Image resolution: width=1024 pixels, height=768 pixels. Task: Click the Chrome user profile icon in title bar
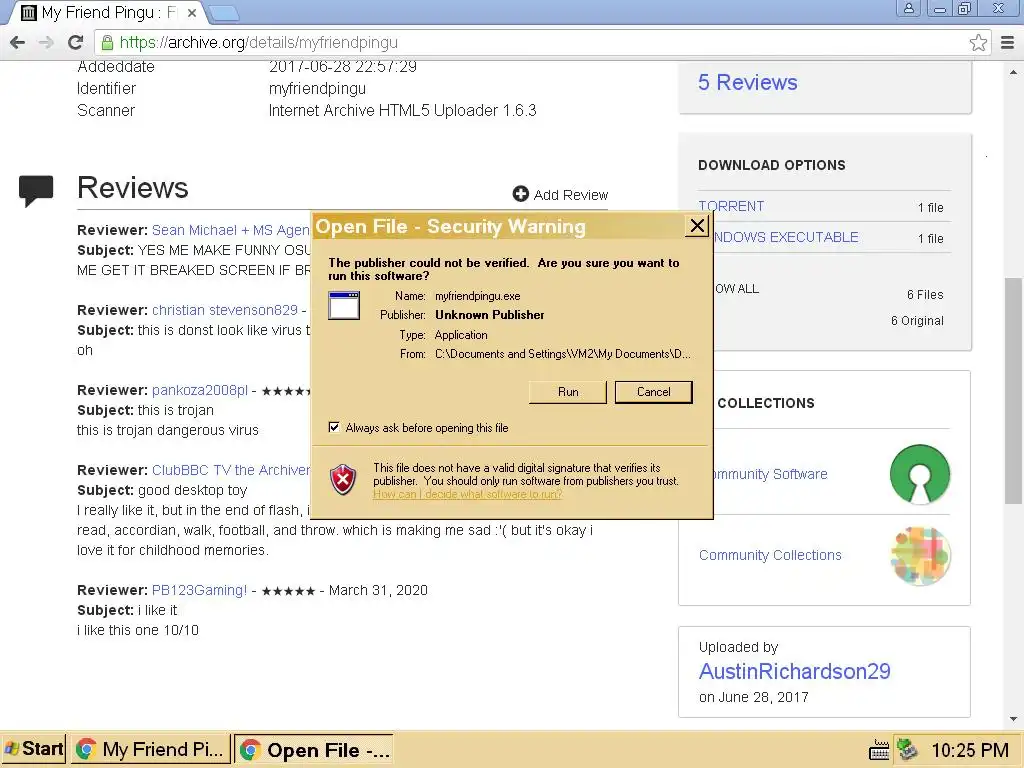click(908, 8)
